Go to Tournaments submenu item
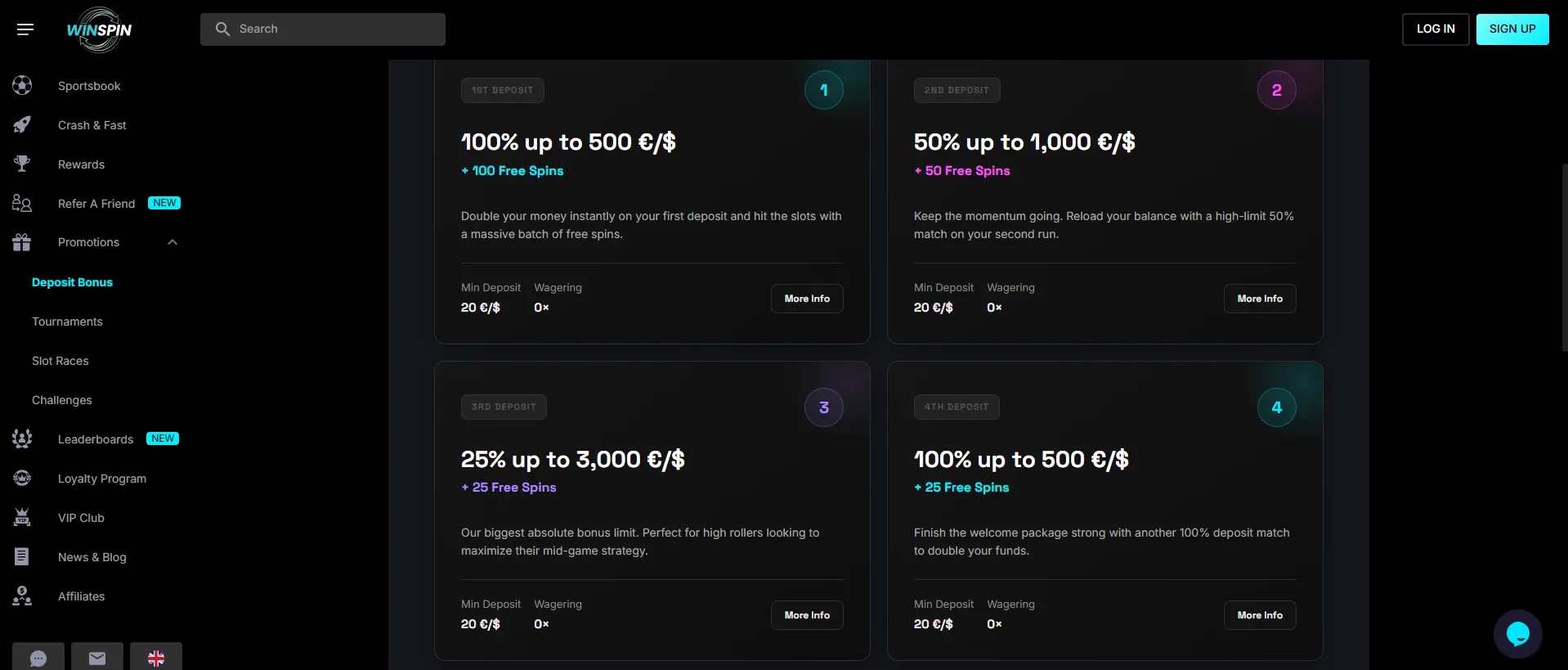 [x=67, y=322]
